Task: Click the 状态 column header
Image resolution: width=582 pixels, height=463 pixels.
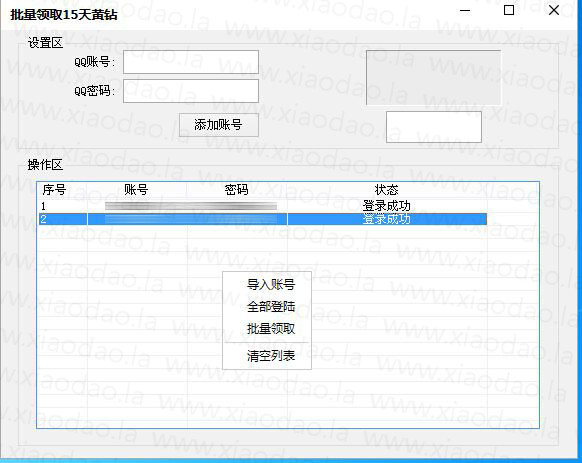Action: pyautogui.click(x=386, y=190)
